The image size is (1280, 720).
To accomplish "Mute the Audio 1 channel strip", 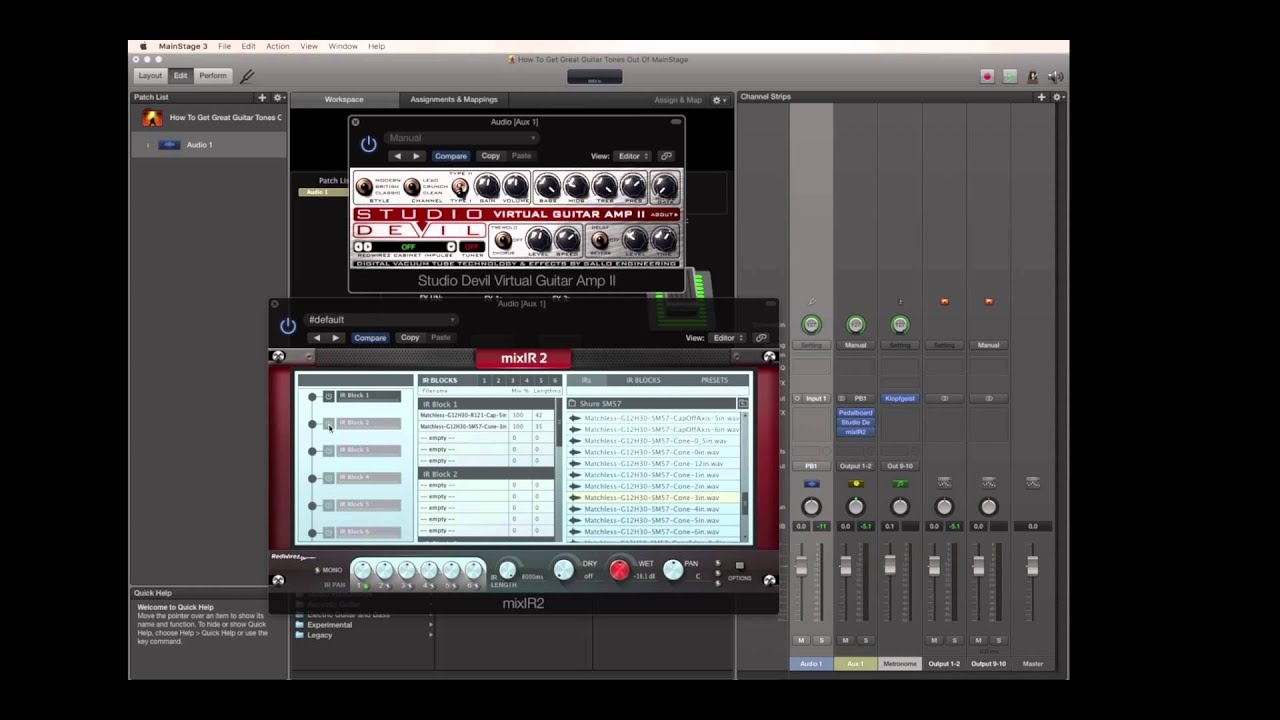I will (801, 640).
